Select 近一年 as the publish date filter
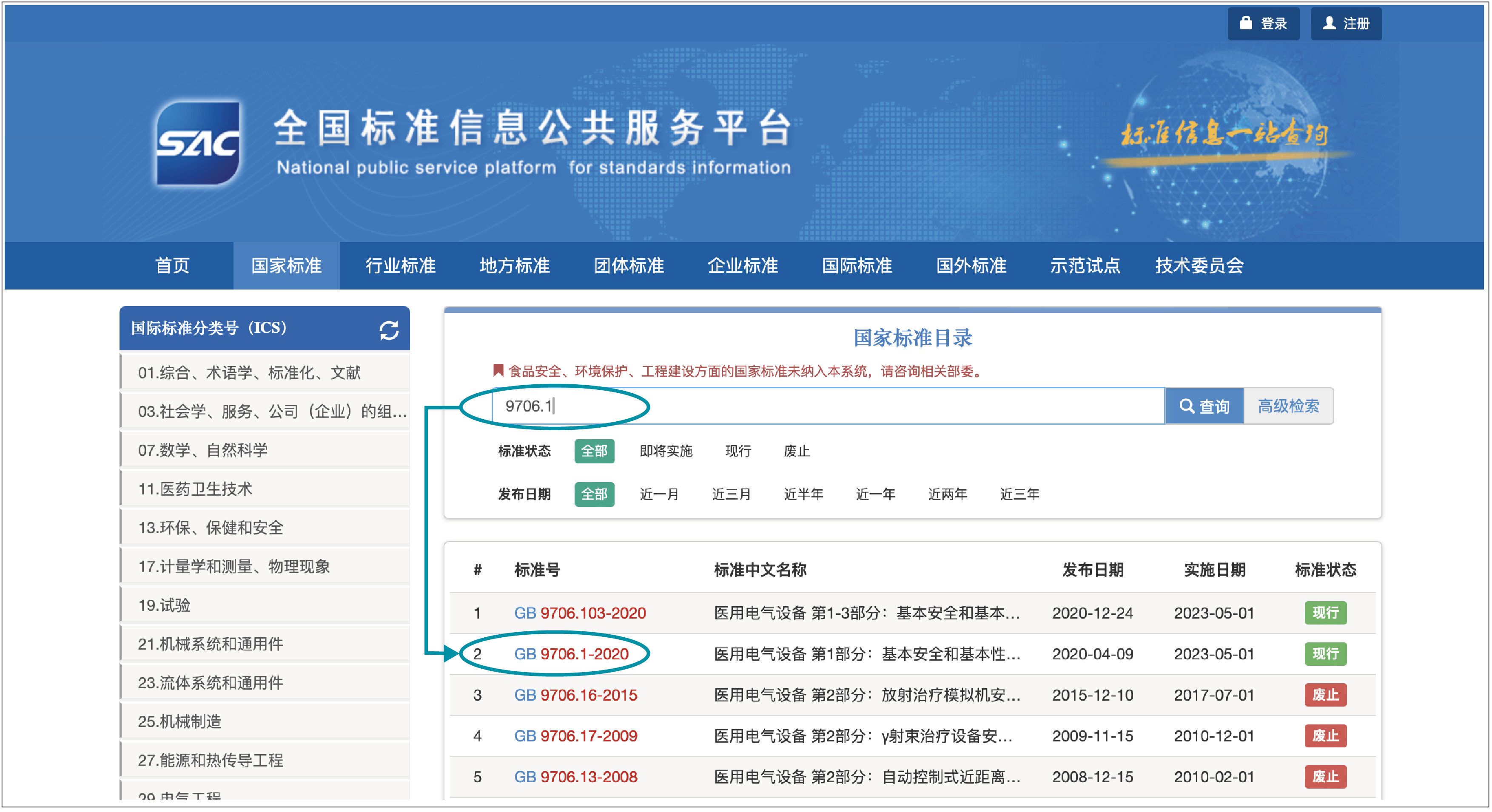Image resolution: width=1492 pixels, height=812 pixels. tap(875, 494)
